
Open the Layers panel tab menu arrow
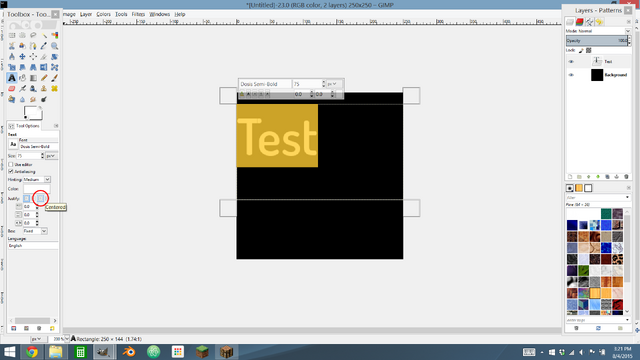click(629, 22)
